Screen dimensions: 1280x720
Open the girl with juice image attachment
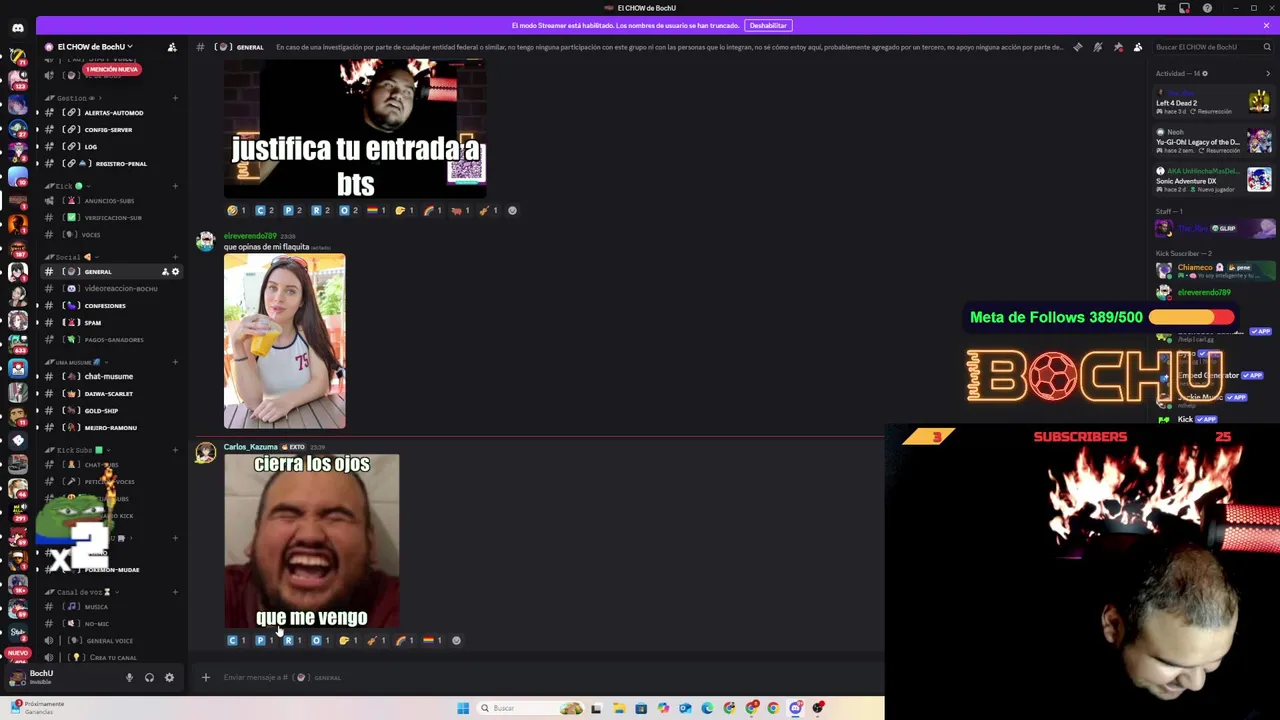(x=285, y=341)
